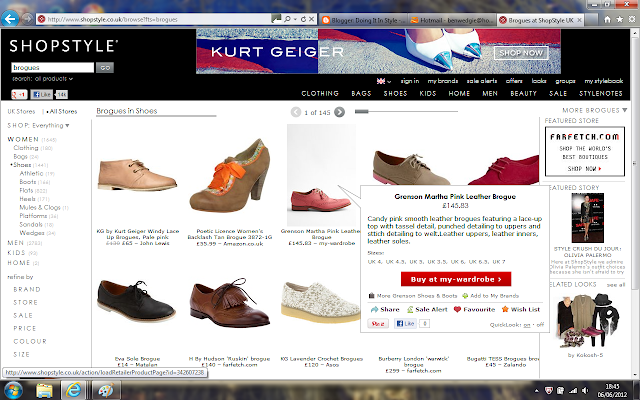The width and height of the screenshot is (640, 400).
Task: Expand the SIZE refine filter
Action: [x=21, y=354]
